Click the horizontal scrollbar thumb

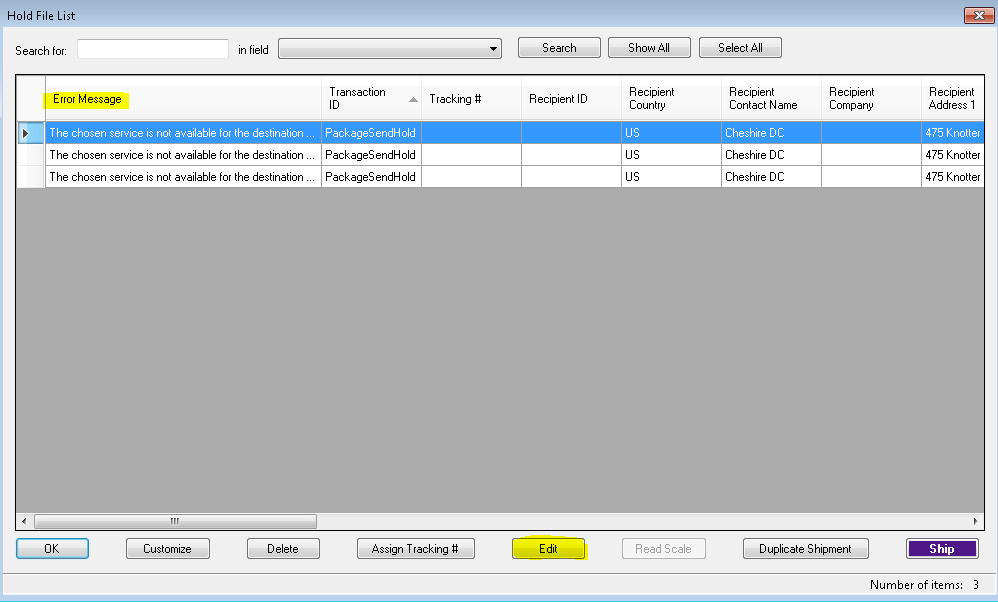pyautogui.click(x=175, y=521)
